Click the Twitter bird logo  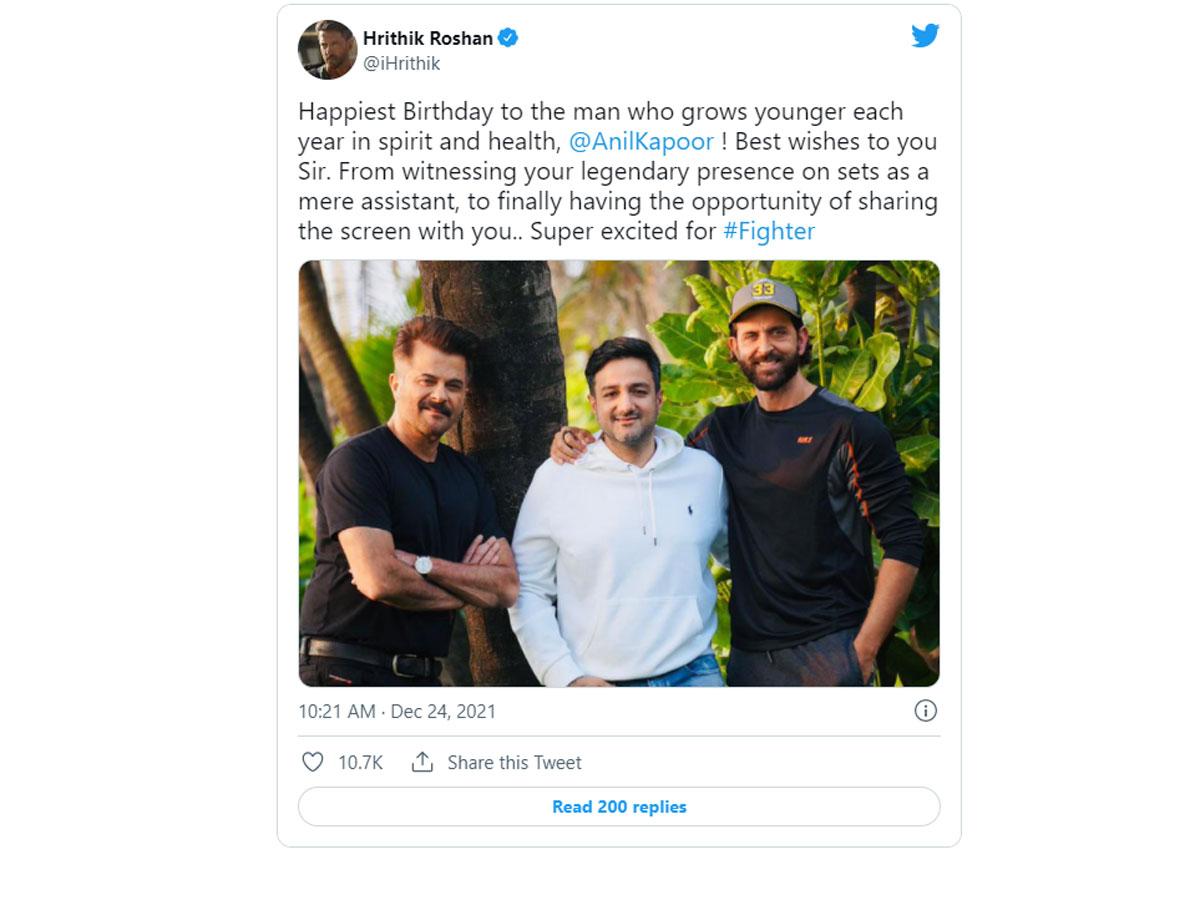click(926, 35)
